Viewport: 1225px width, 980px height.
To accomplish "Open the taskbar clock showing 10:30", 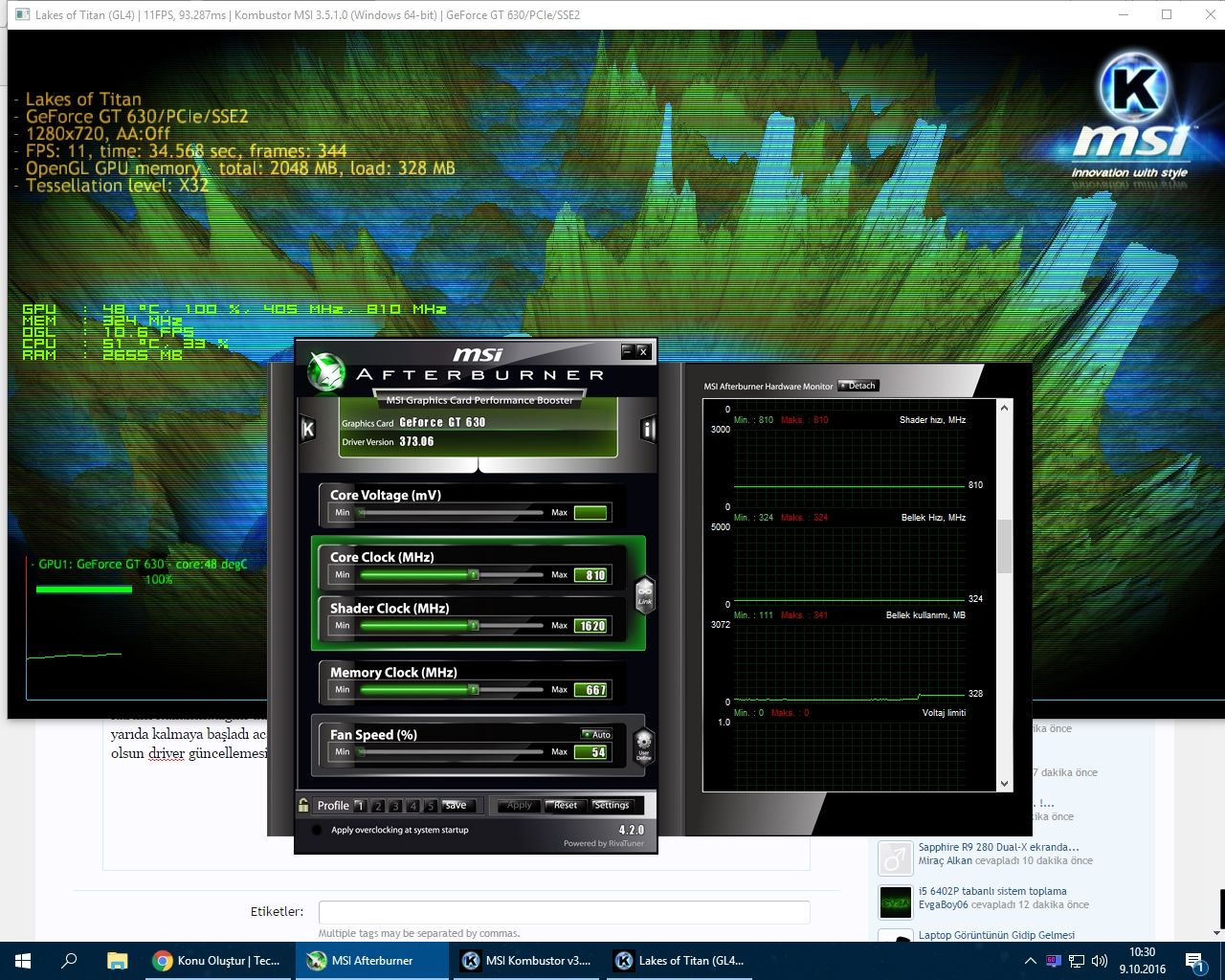I will 1142,961.
